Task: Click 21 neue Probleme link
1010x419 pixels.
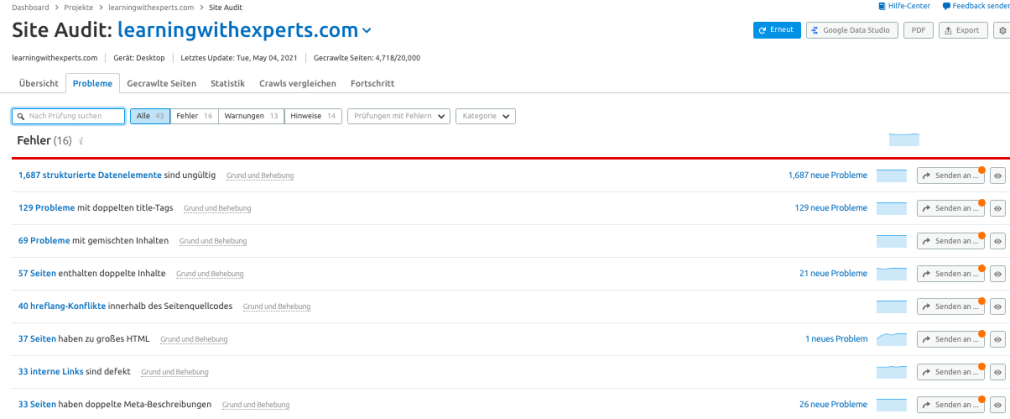Action: 834,273
